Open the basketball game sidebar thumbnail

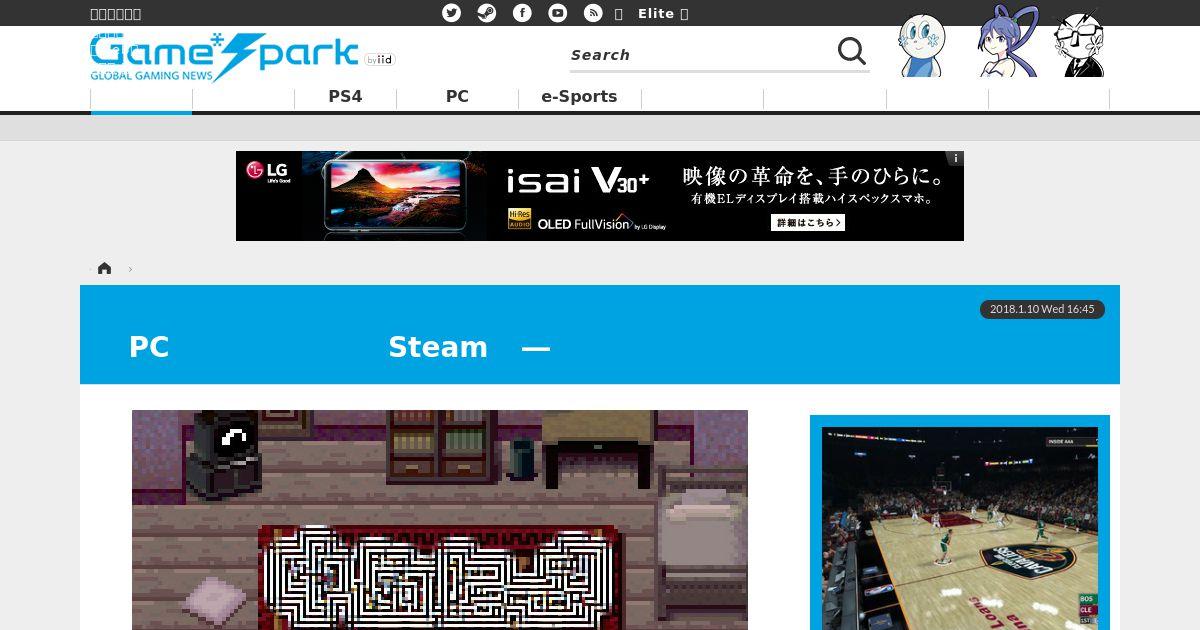(x=960, y=528)
